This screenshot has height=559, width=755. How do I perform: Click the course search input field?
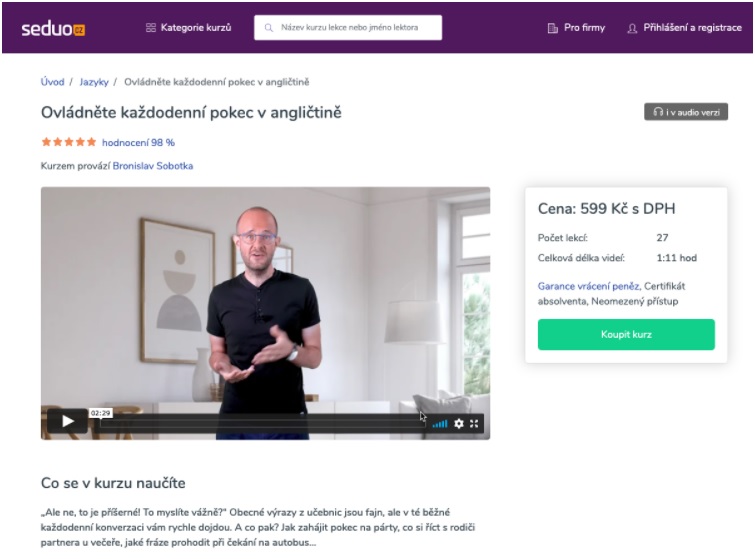point(348,27)
